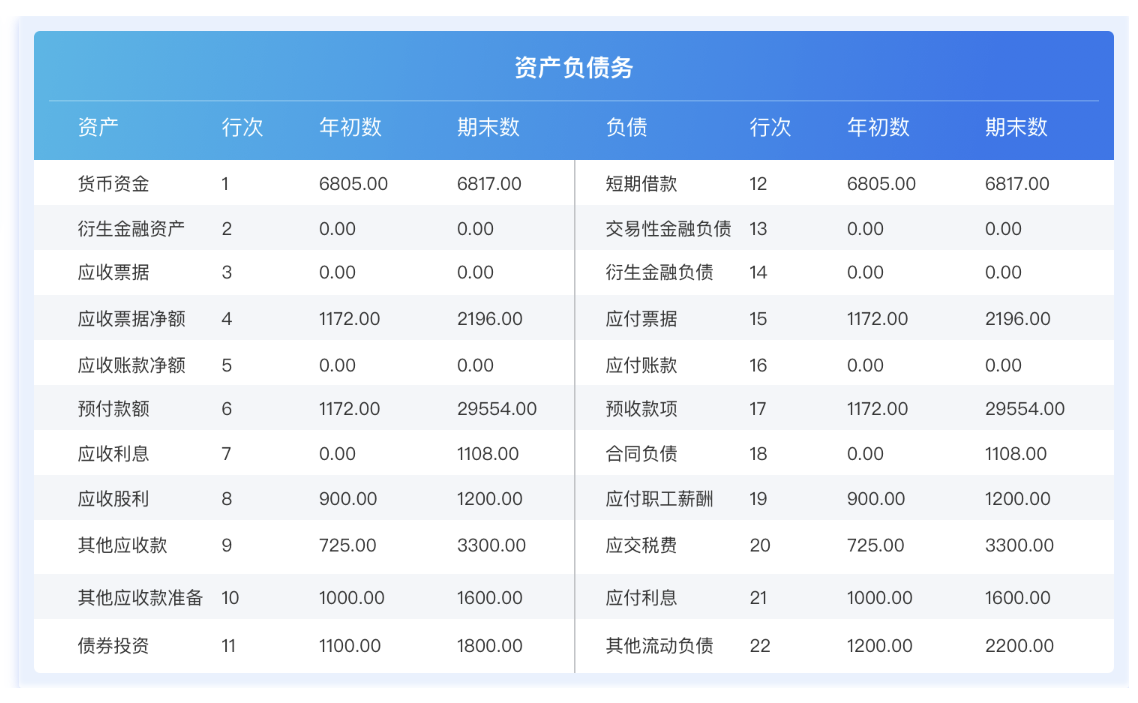Select 3300.00 in the 应交税费 row
Image resolution: width=1138 pixels, height=703 pixels.
coord(1019,545)
